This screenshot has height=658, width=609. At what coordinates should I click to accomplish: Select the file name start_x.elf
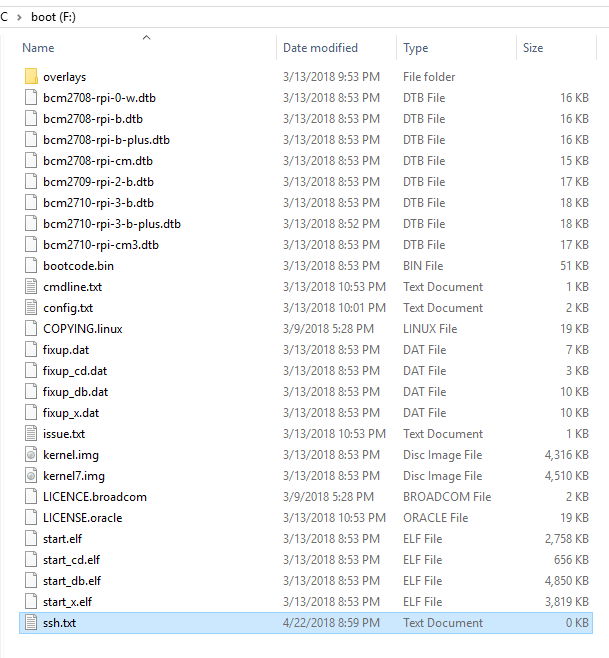pyautogui.click(x=67, y=602)
